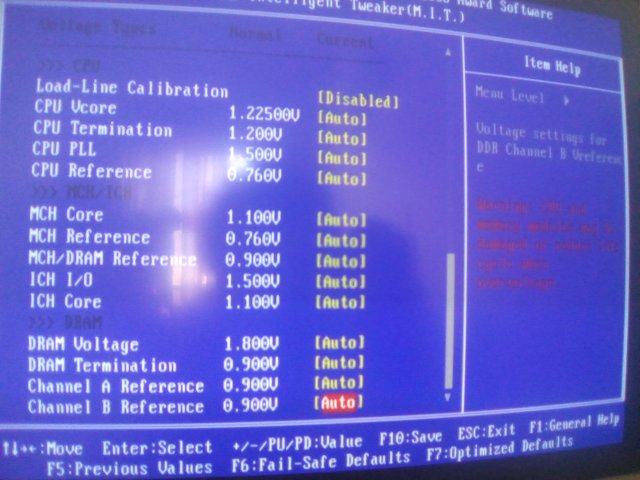Click the 0.760V CPU Reference value
Viewport: 640px width, 480px height.
(254, 176)
